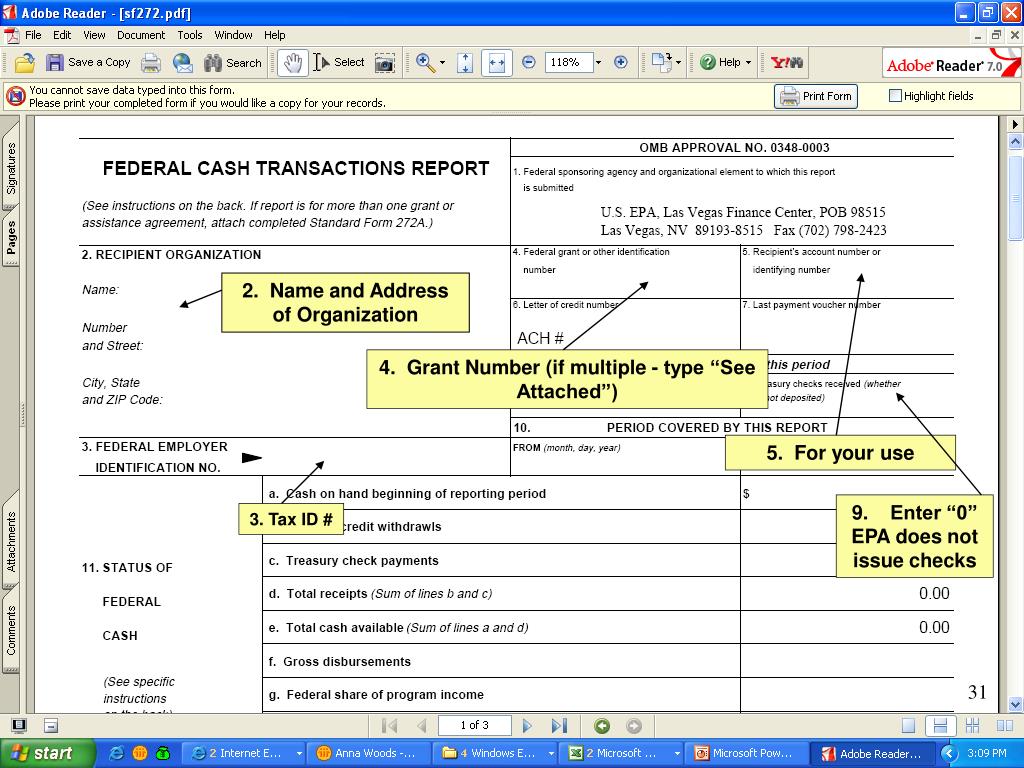The image size is (1024, 768).
Task: Expand the navigation pane arrow at top right
Action: [x=1015, y=124]
